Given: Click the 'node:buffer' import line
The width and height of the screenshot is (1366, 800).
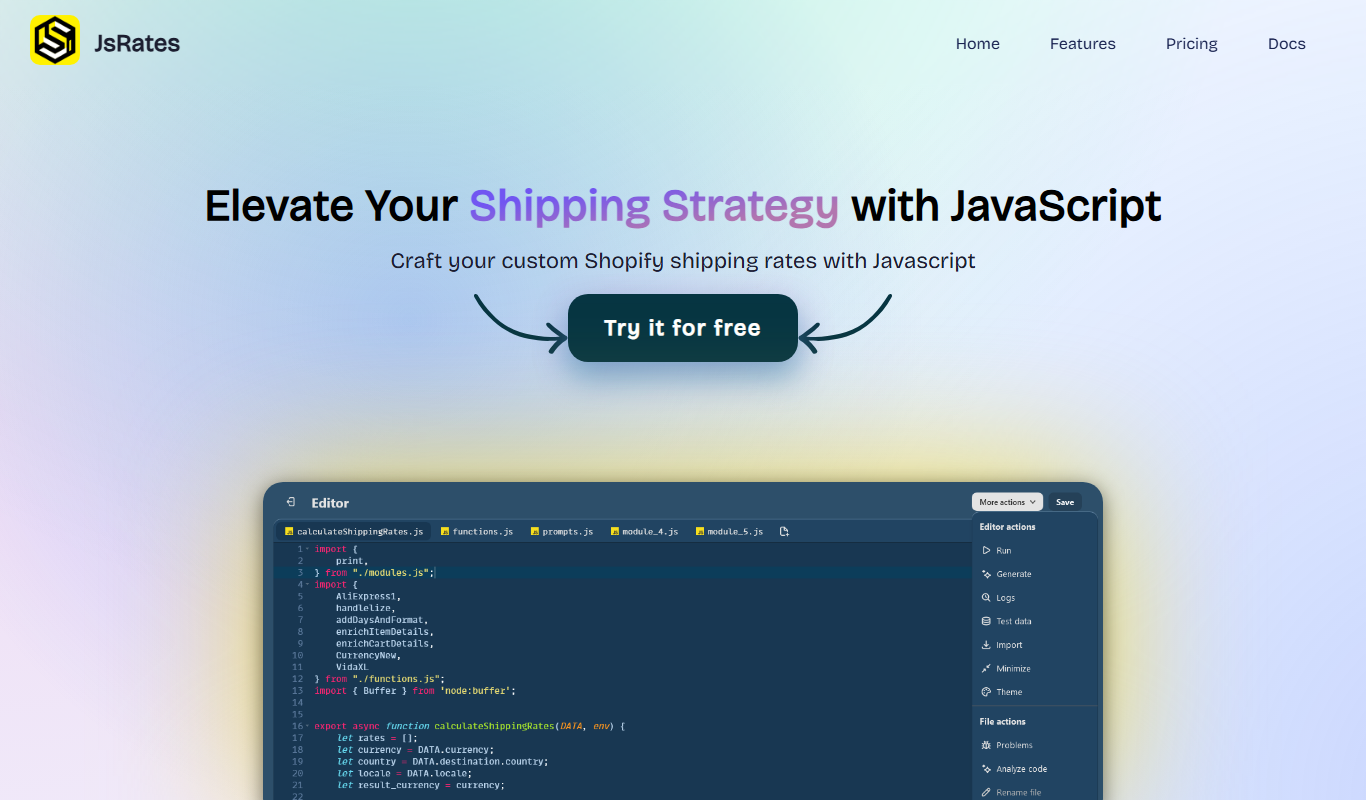Looking at the screenshot, I should click(415, 691).
